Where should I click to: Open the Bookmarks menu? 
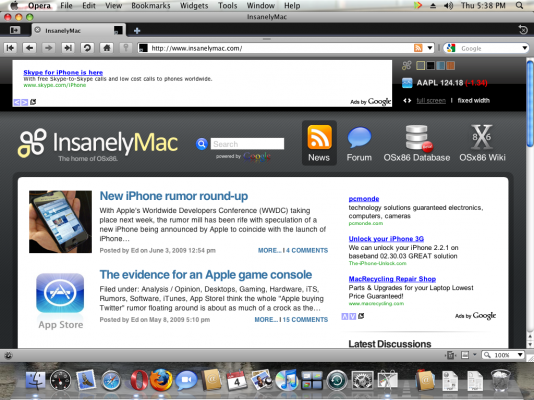click(x=151, y=6)
